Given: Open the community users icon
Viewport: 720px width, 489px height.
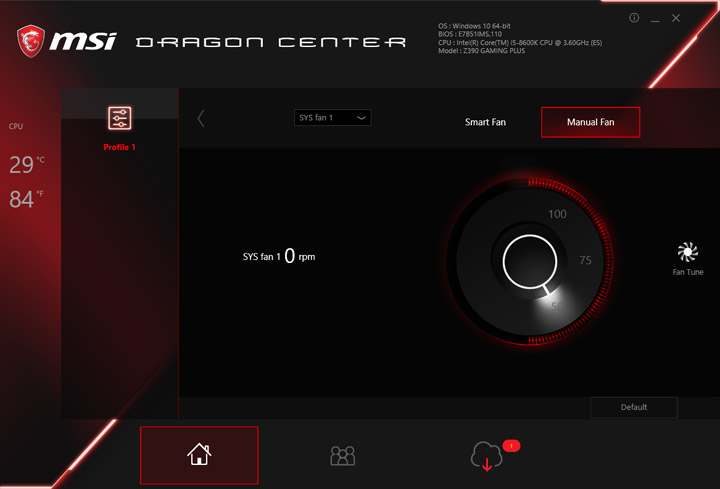Looking at the screenshot, I should coord(343,455).
